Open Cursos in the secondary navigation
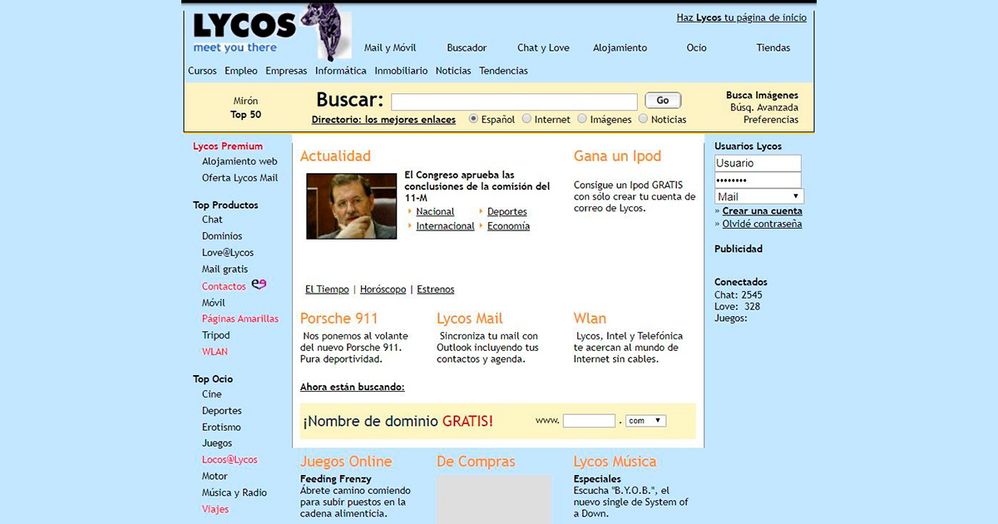 [202, 71]
